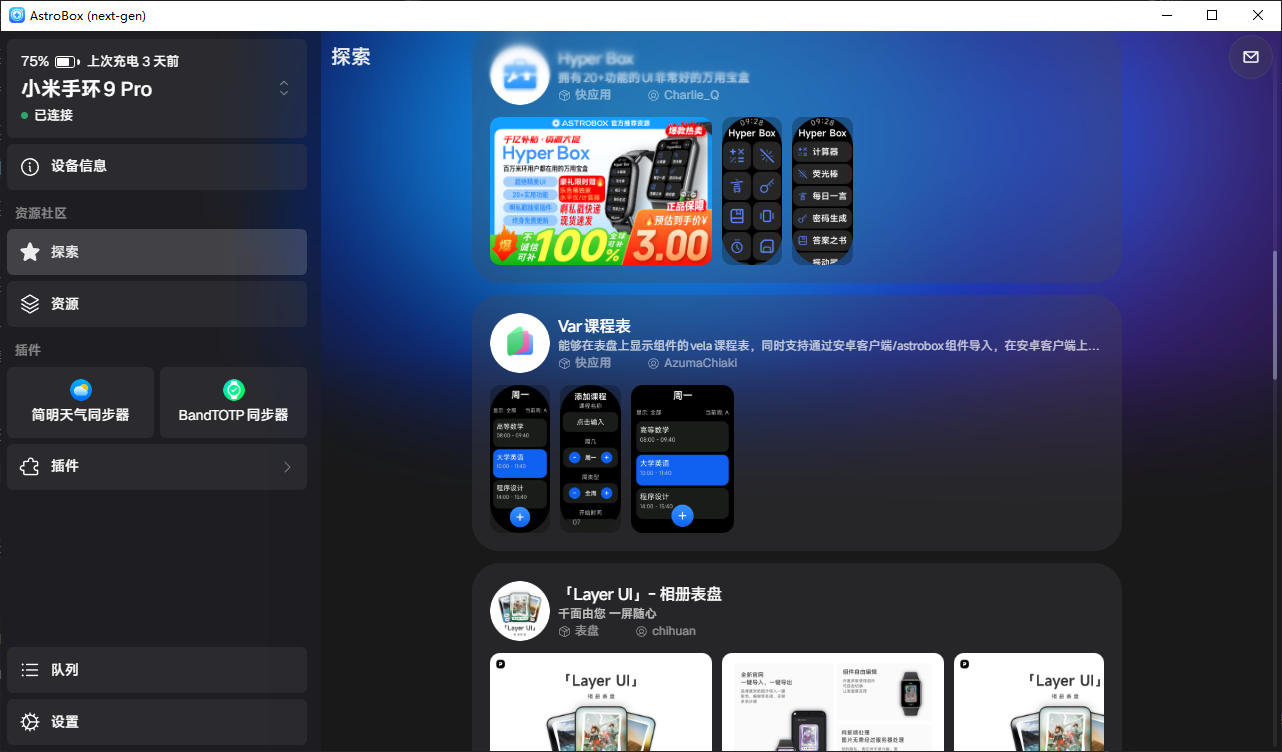Open the first narrow 周一 timetable screenshot
The image size is (1282, 752).
coord(520,459)
